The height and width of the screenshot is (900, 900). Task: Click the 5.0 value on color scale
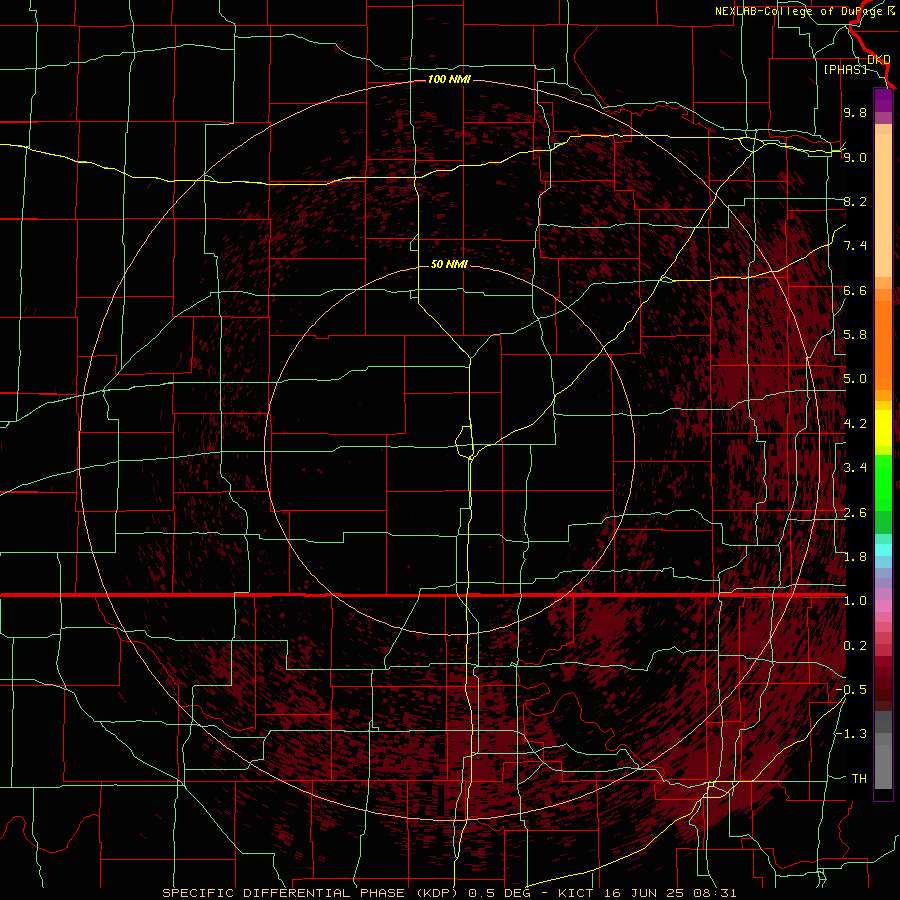855,379
